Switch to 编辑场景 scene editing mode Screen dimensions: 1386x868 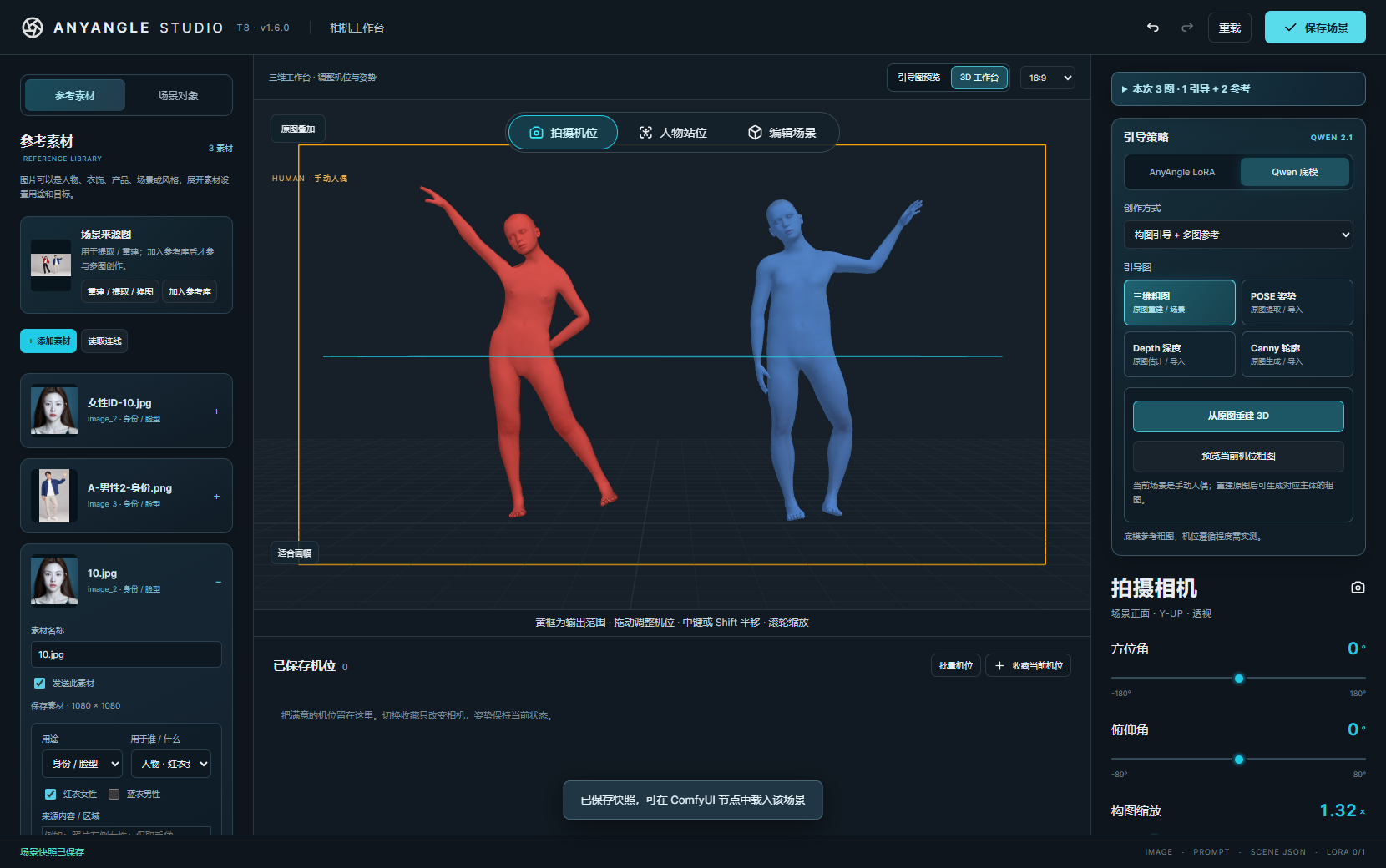[x=782, y=133]
